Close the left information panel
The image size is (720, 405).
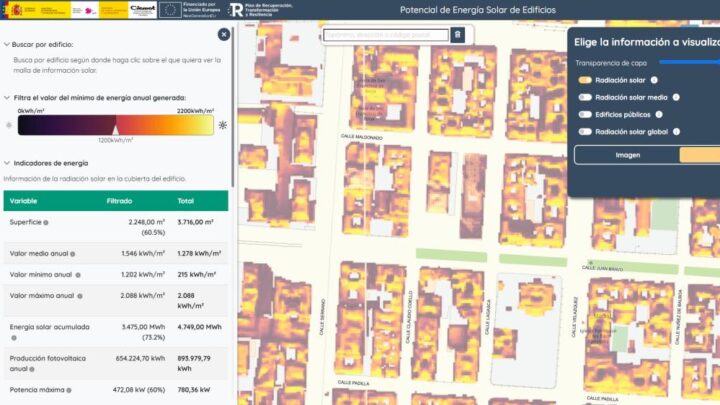coord(224,34)
